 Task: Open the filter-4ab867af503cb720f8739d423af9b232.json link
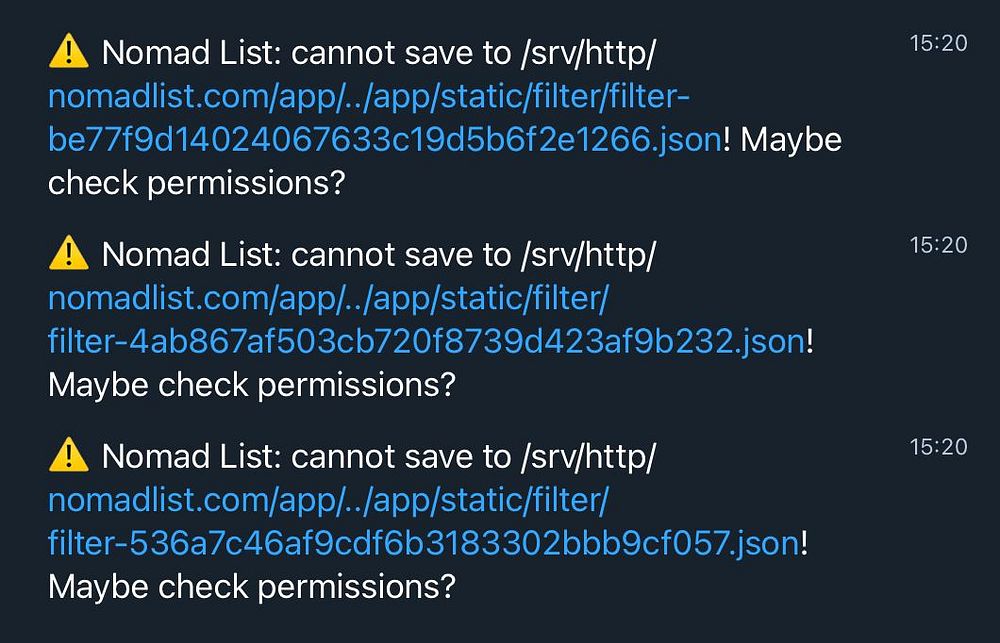(x=427, y=342)
